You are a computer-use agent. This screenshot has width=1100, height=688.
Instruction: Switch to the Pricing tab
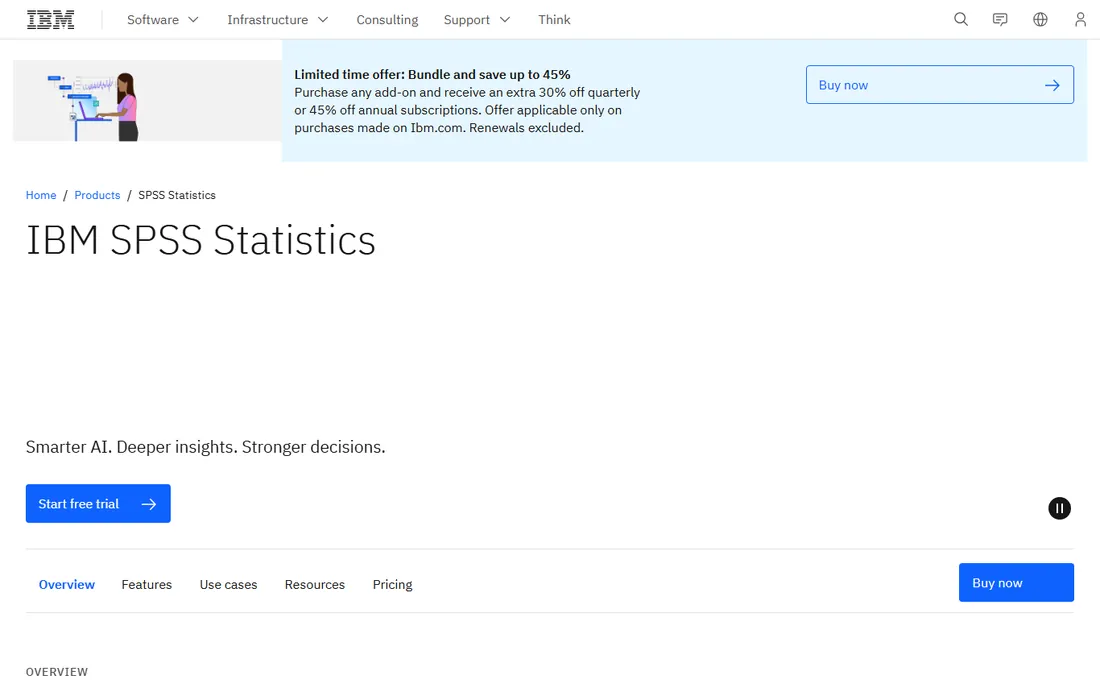pyautogui.click(x=393, y=584)
